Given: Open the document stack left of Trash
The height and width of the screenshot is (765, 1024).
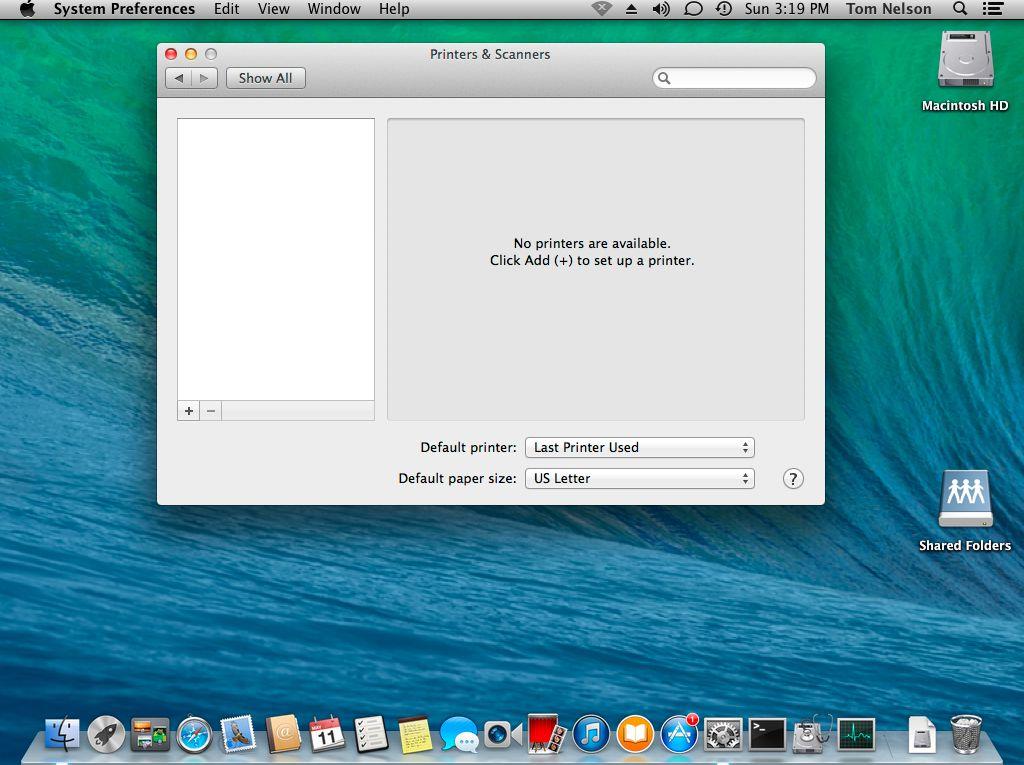Looking at the screenshot, I should (x=921, y=734).
